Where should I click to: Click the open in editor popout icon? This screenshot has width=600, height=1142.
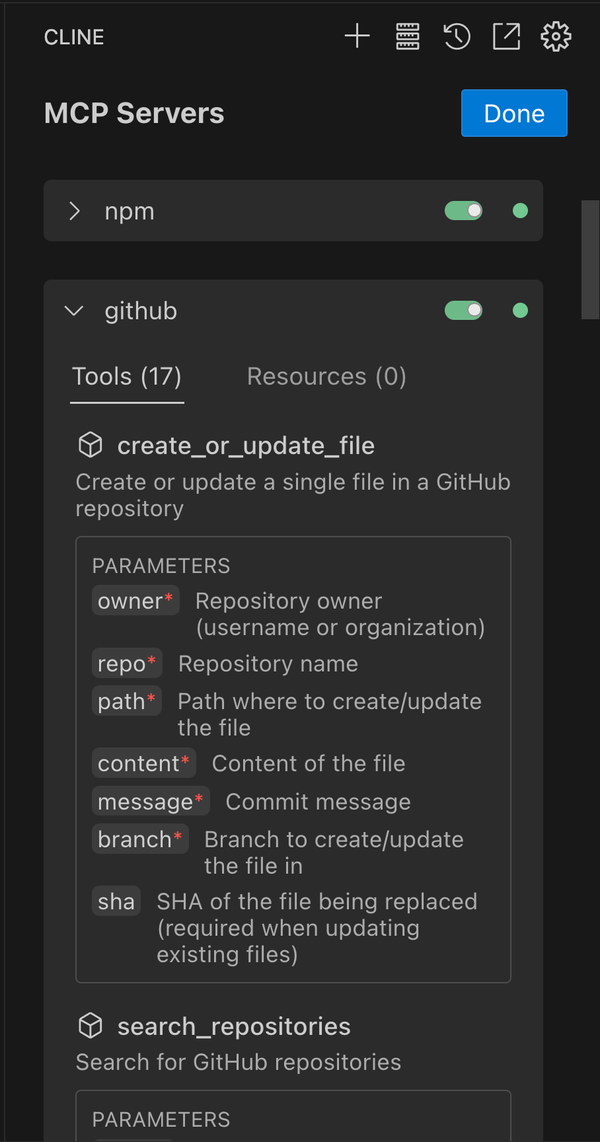coord(506,37)
